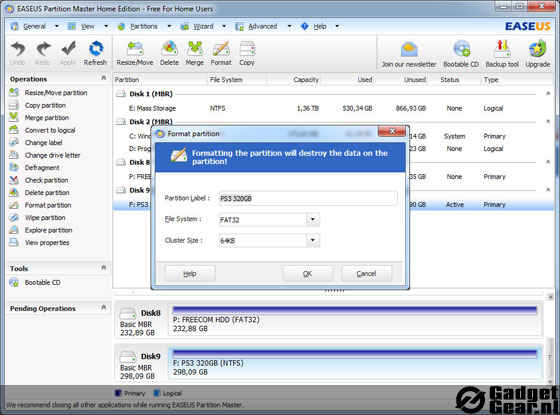Image resolution: width=560 pixels, height=415 pixels.
Task: Collapse the Operations panel
Action: (x=104, y=78)
